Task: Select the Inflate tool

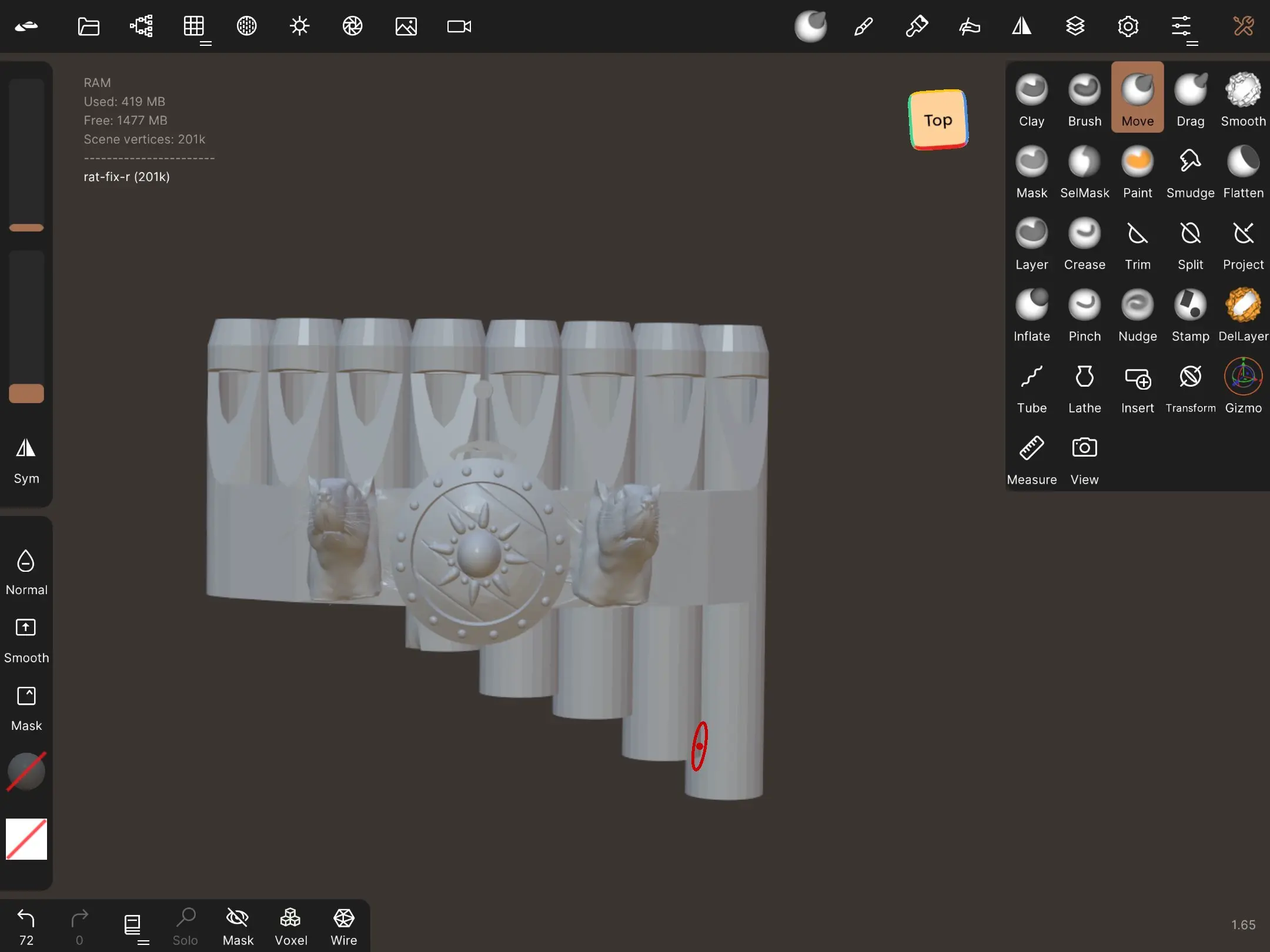Action: coord(1031,314)
